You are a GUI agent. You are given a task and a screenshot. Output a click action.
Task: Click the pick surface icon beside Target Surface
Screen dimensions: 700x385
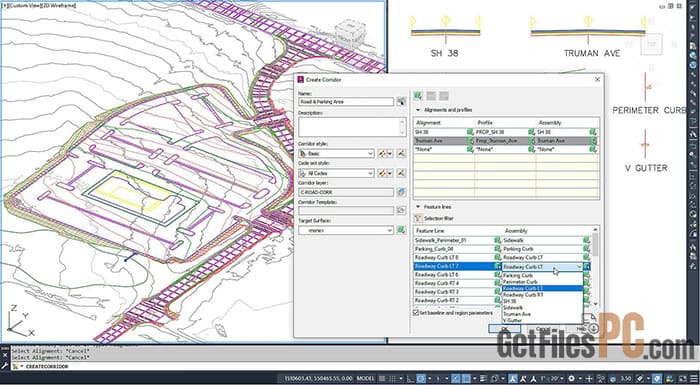(401, 230)
